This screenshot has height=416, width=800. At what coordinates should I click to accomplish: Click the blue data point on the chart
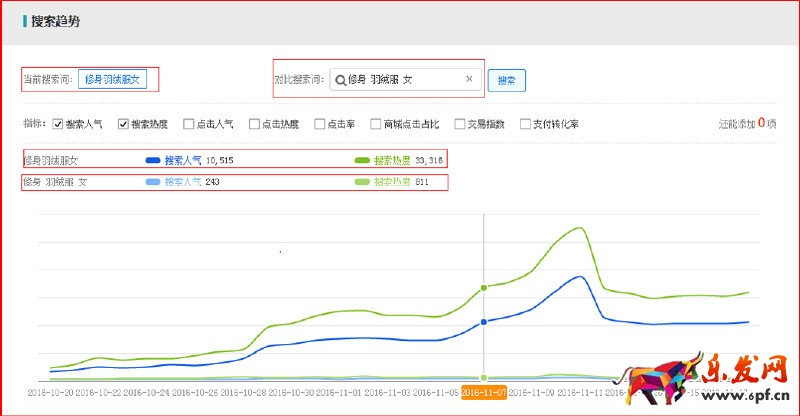coord(484,322)
